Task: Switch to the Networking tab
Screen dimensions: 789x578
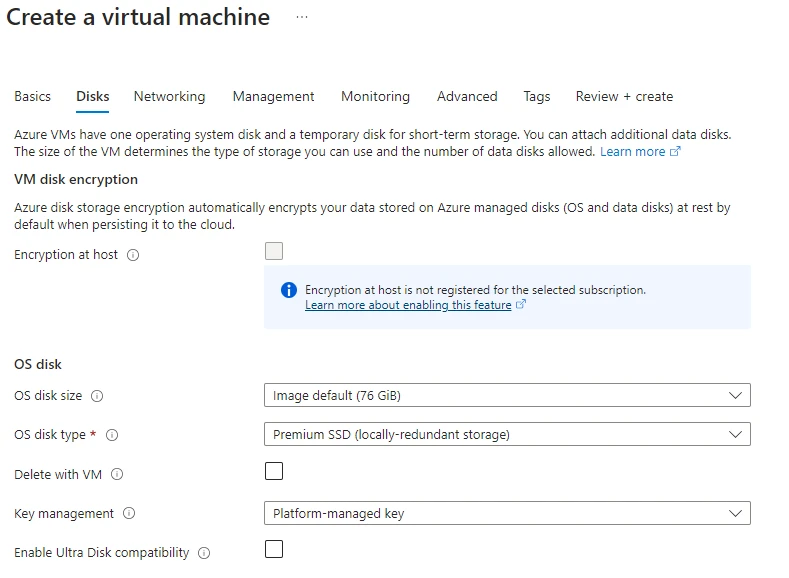Action: click(x=169, y=97)
